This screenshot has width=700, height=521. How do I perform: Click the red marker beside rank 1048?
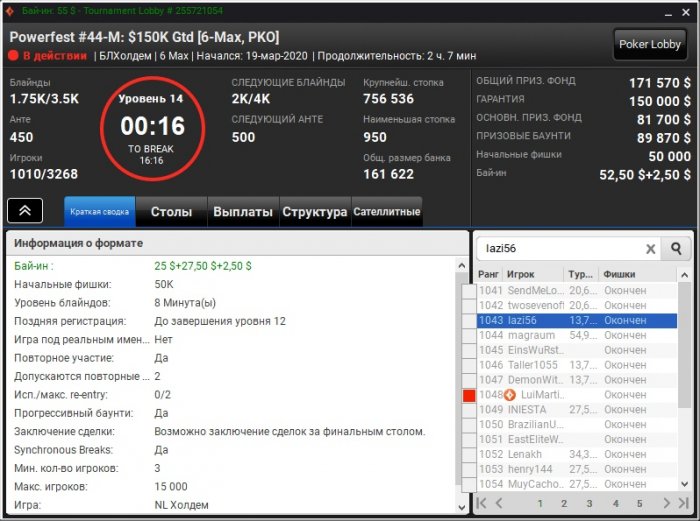pos(469,396)
